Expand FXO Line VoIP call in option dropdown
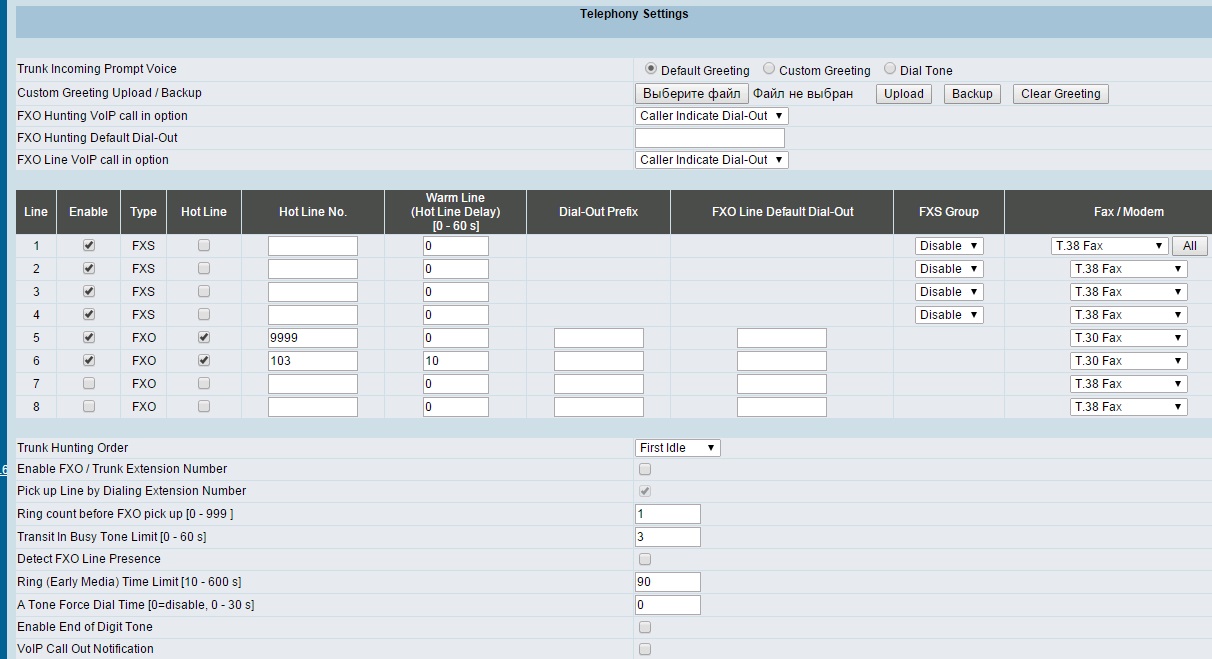This screenshot has height=659, width=1212. click(711, 160)
